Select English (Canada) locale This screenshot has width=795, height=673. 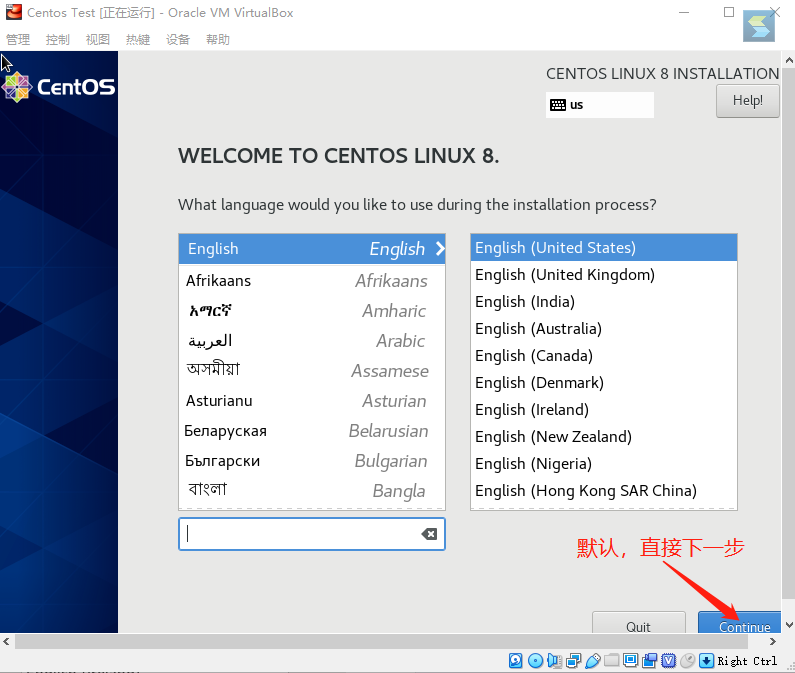tap(604, 356)
